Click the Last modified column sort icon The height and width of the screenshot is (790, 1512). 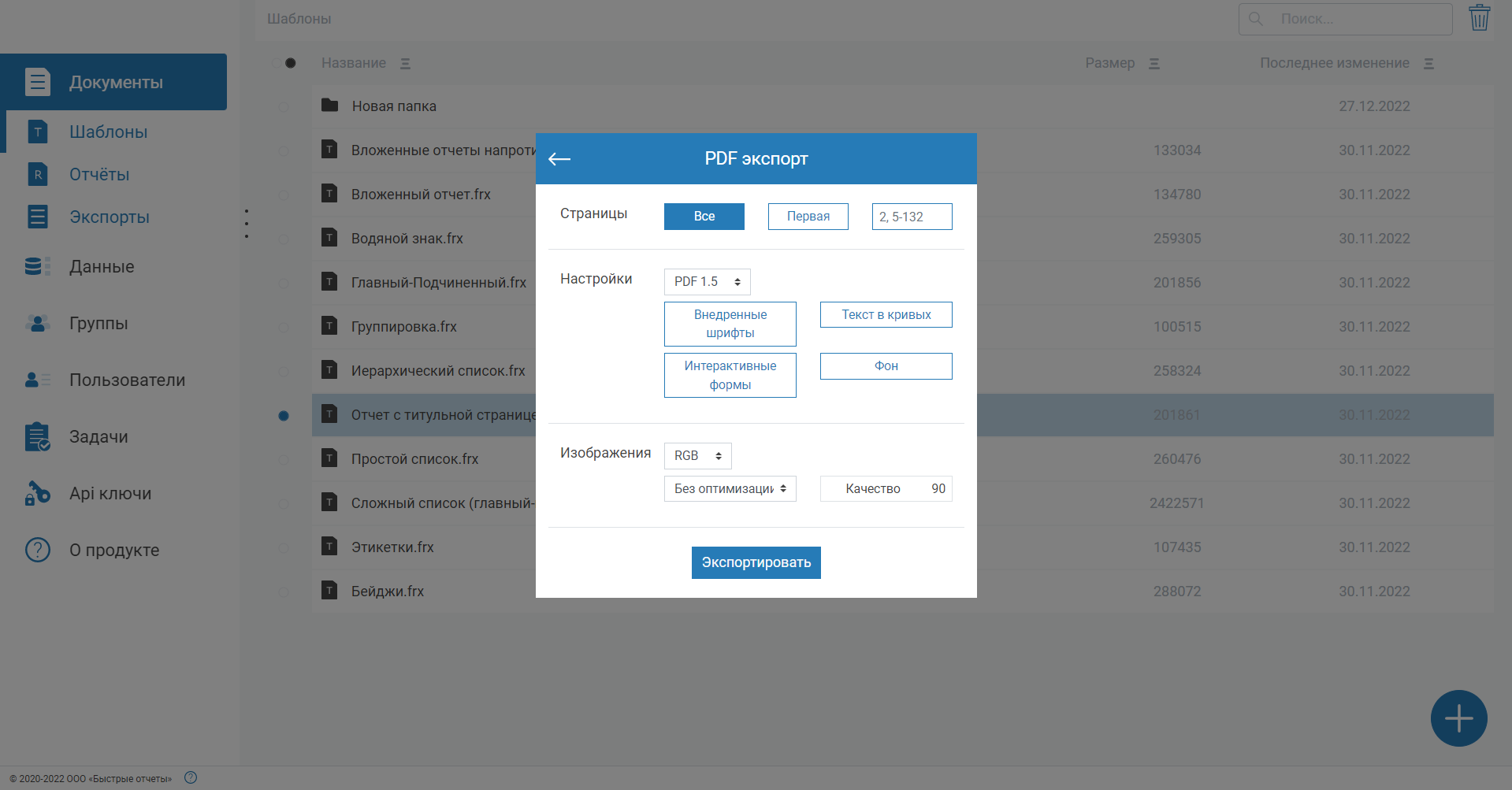click(x=1428, y=64)
